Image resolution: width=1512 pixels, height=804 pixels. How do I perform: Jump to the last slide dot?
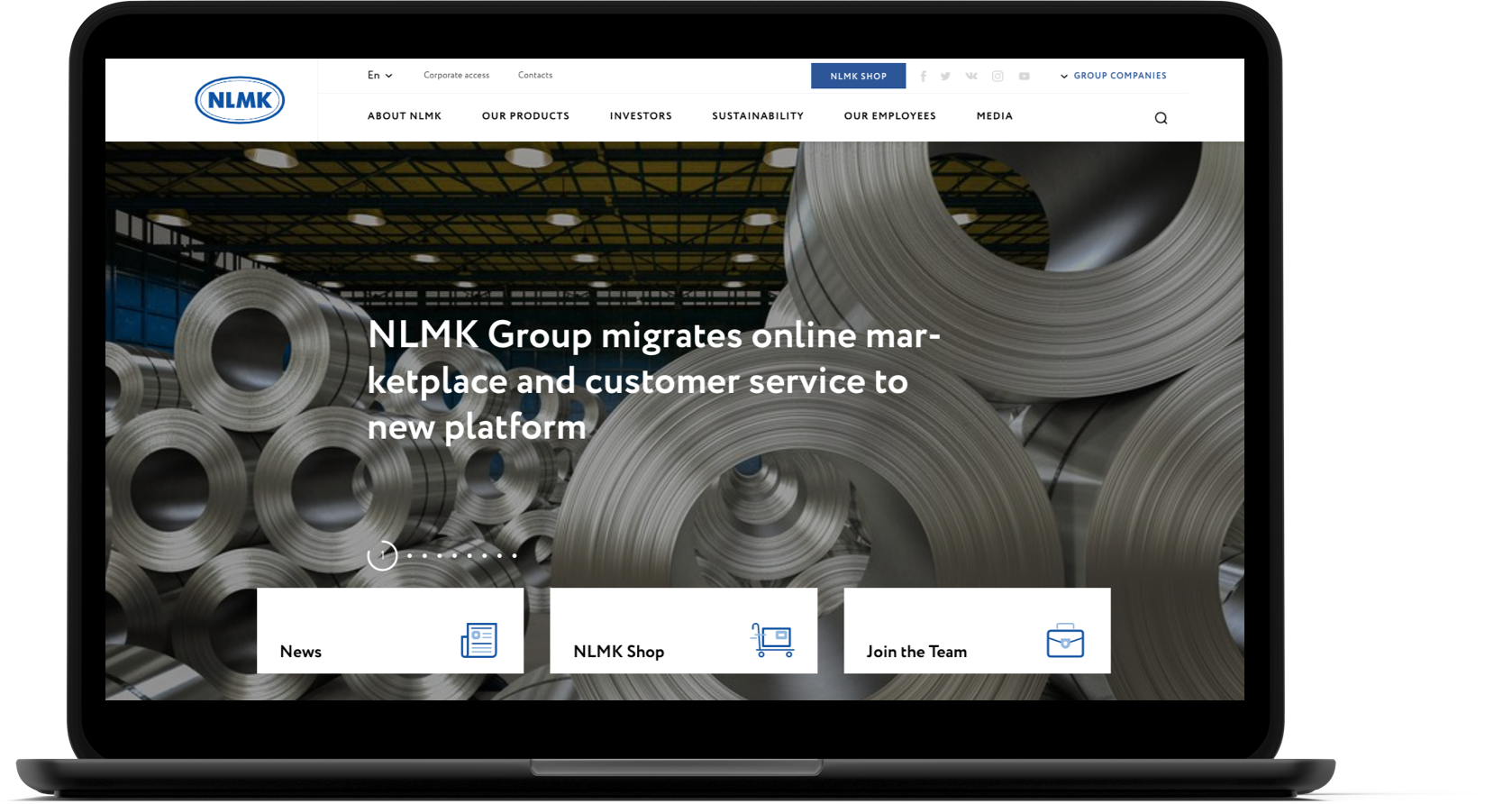515,555
